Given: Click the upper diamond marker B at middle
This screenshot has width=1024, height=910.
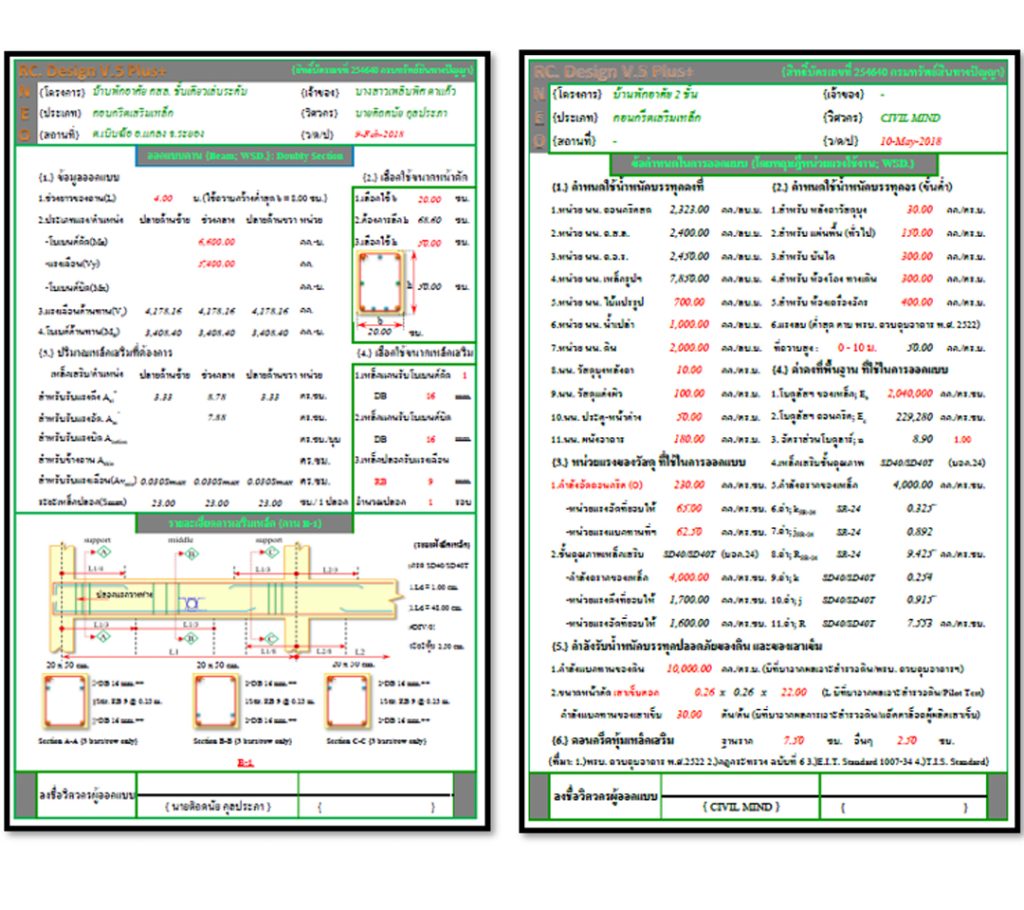Looking at the screenshot, I should click(191, 554).
